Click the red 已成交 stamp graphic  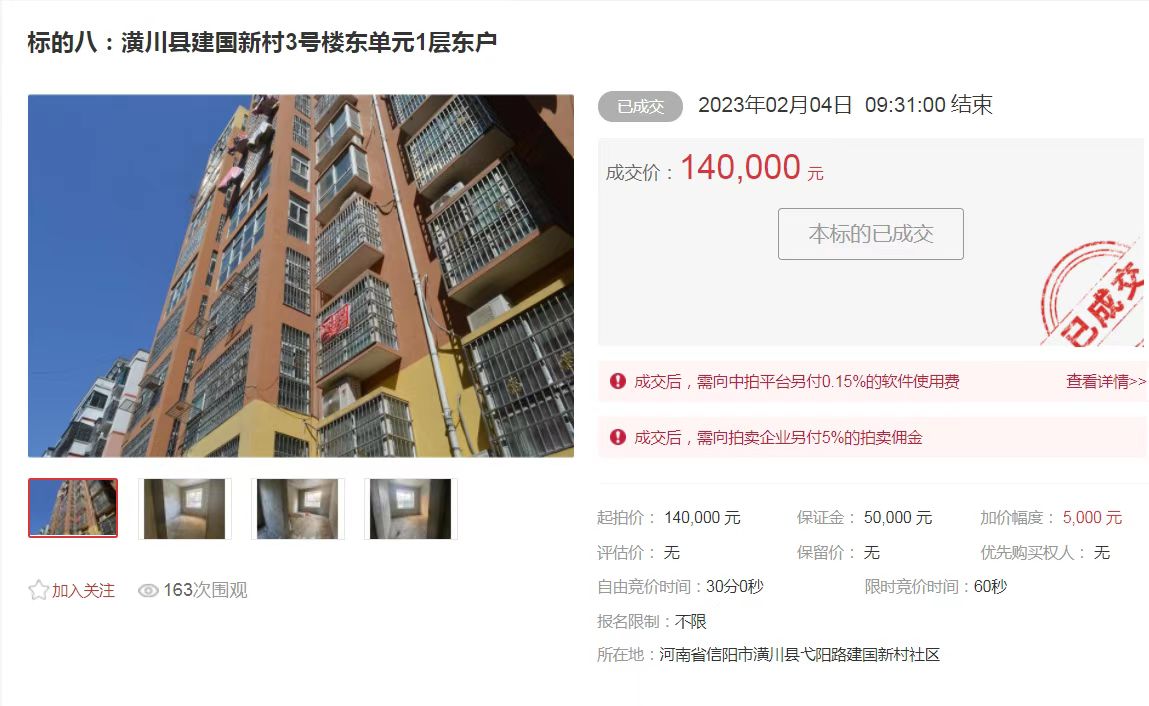click(1092, 295)
